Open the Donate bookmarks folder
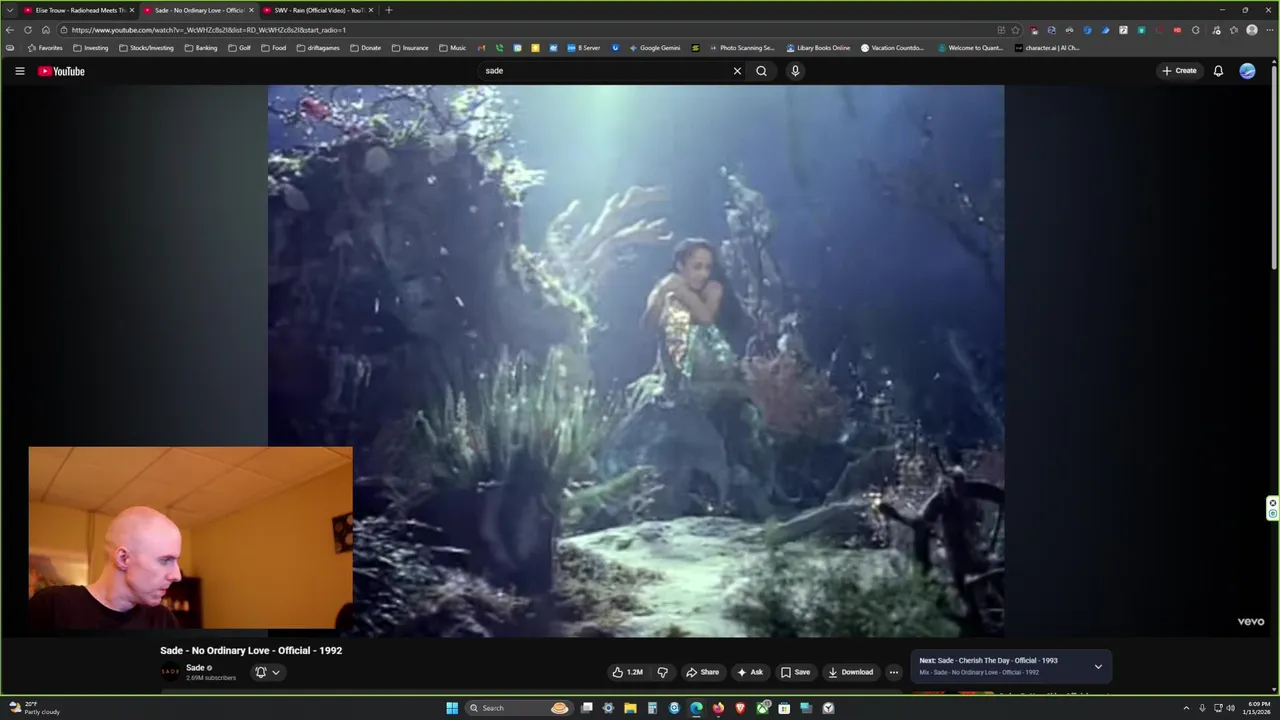1280x720 pixels. click(x=365, y=48)
